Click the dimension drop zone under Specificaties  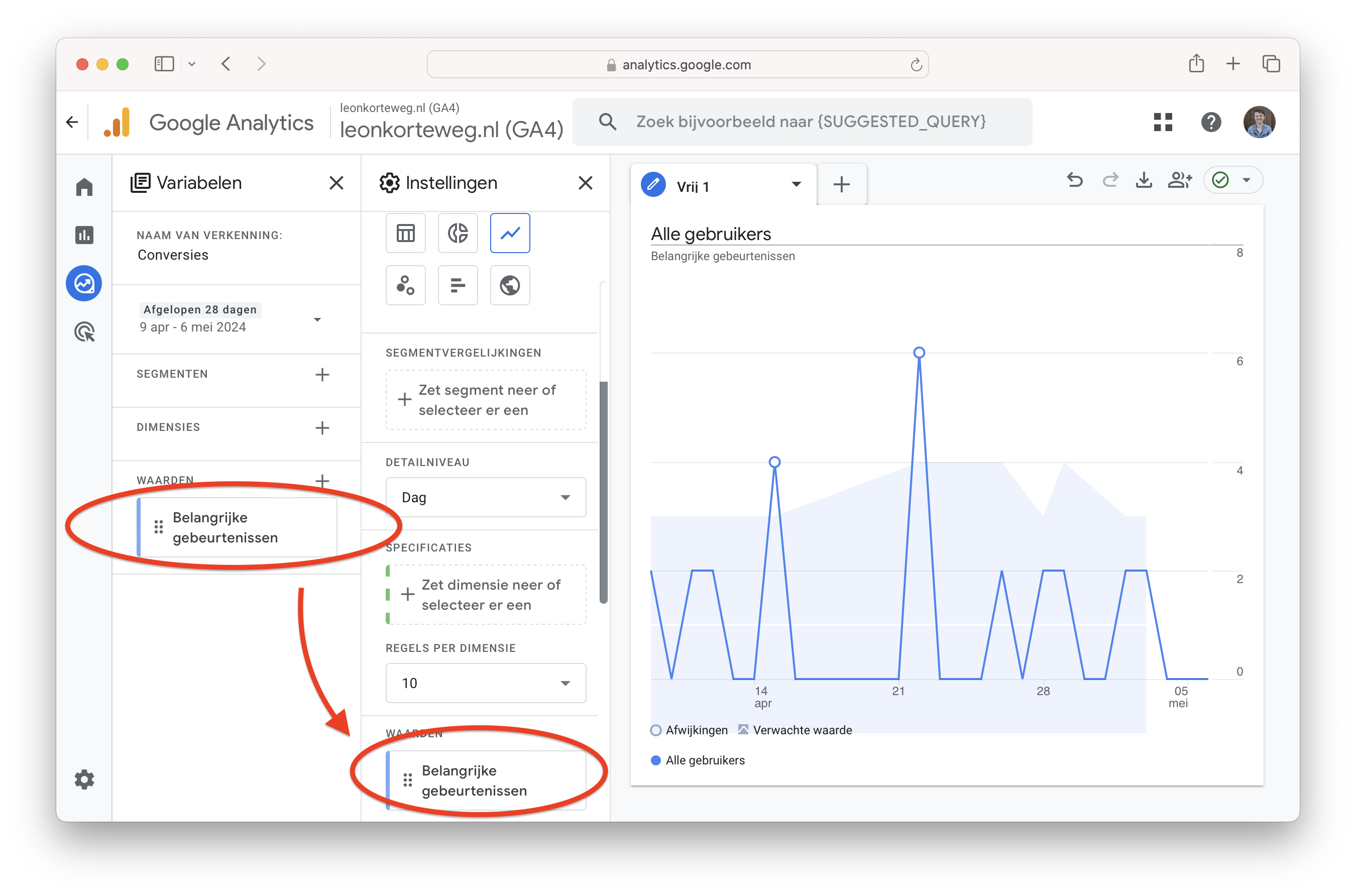[x=486, y=595]
